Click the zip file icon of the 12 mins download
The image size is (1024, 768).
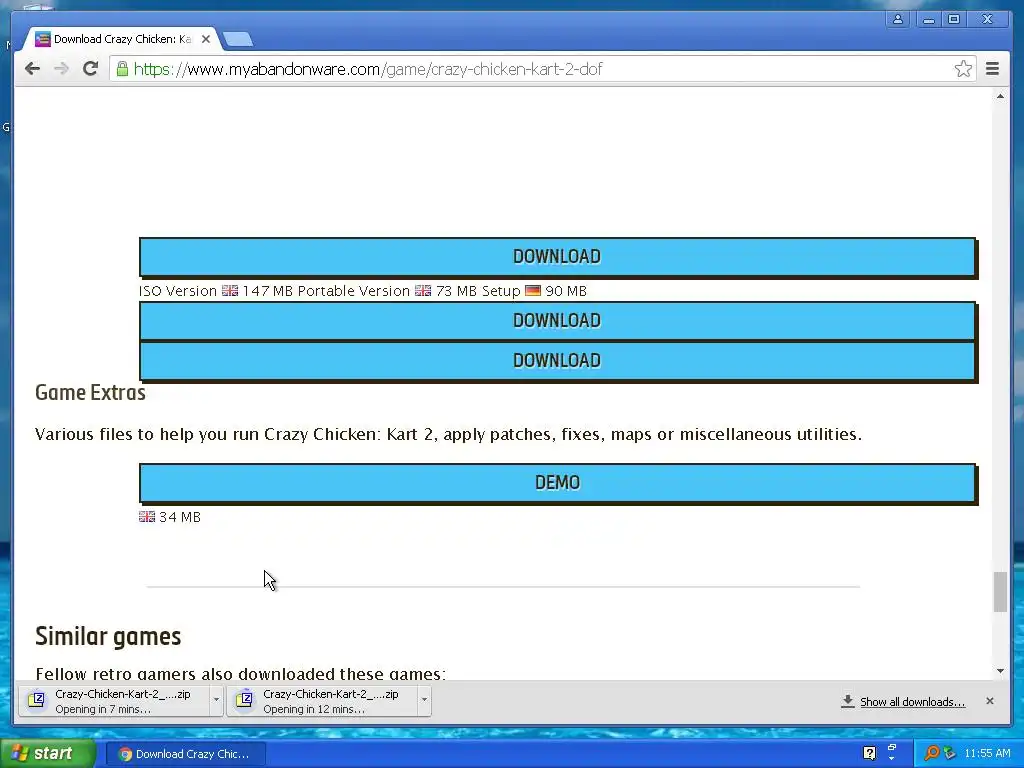tap(244, 700)
